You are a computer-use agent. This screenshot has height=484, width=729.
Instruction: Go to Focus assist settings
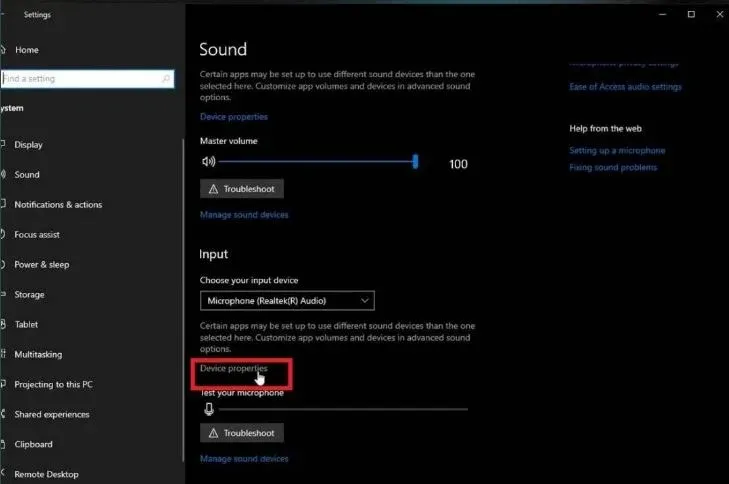pyautogui.click(x=37, y=235)
